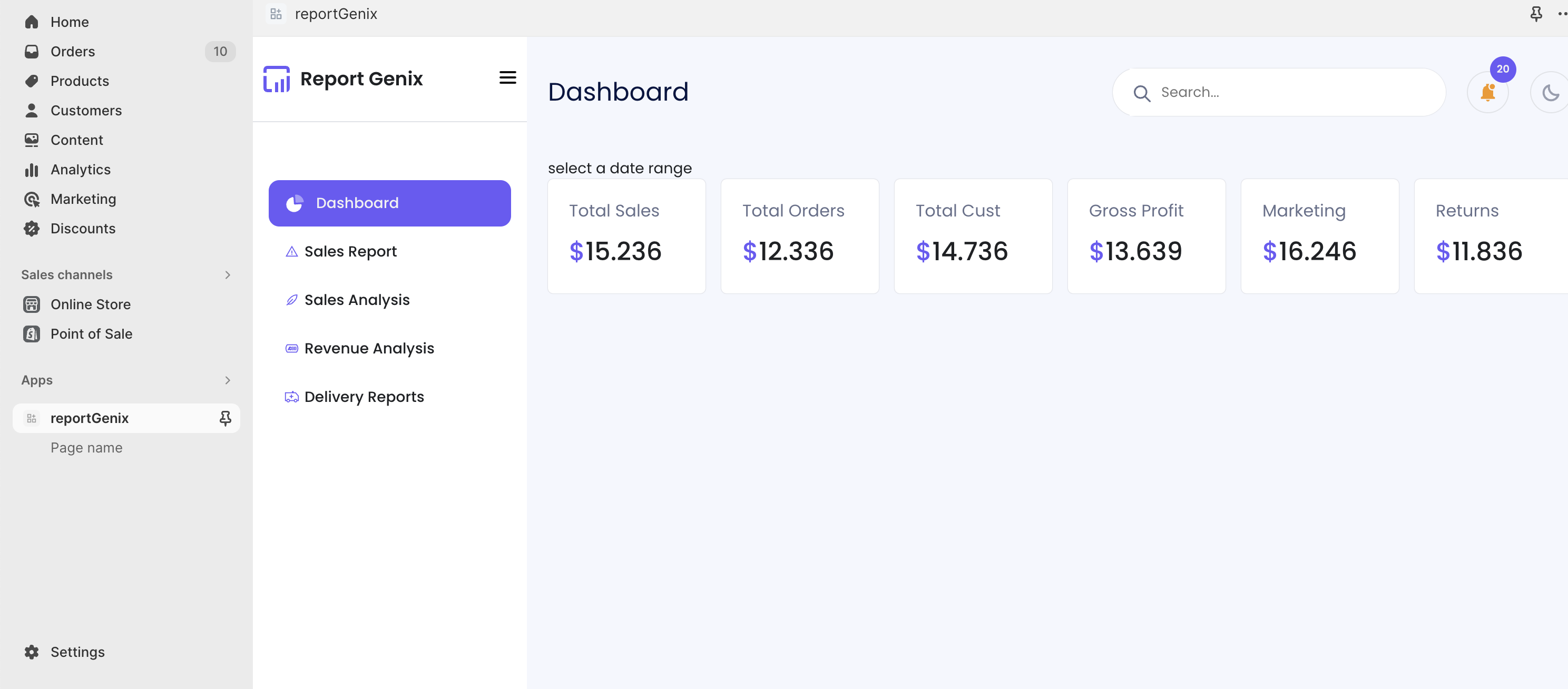1568x689 pixels.
Task: Select the Total Sales card
Action: [626, 236]
